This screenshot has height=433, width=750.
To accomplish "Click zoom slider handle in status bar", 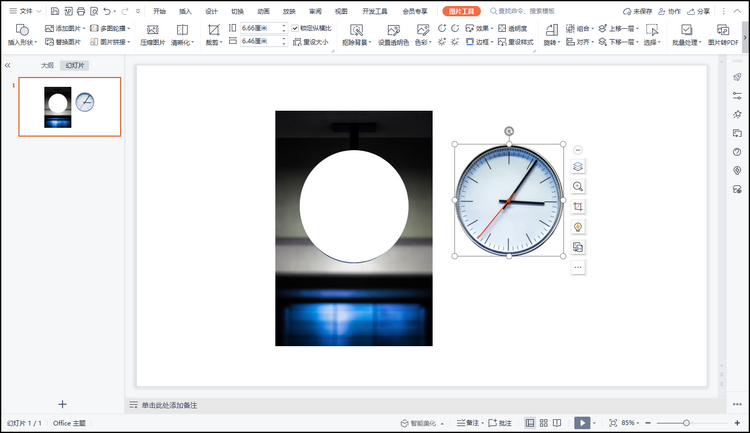I will point(686,423).
